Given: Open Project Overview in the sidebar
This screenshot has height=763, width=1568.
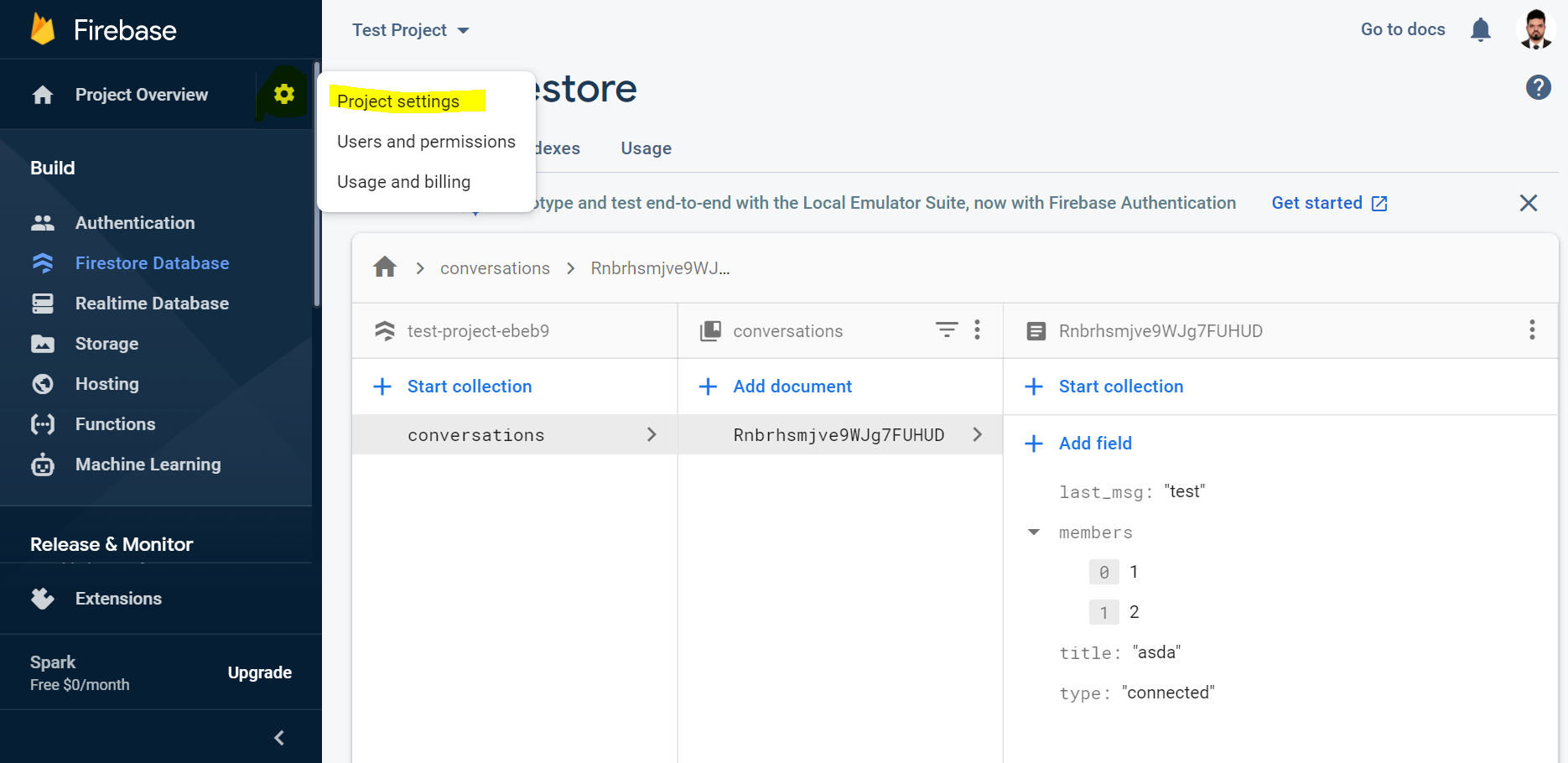Looking at the screenshot, I should [x=142, y=95].
